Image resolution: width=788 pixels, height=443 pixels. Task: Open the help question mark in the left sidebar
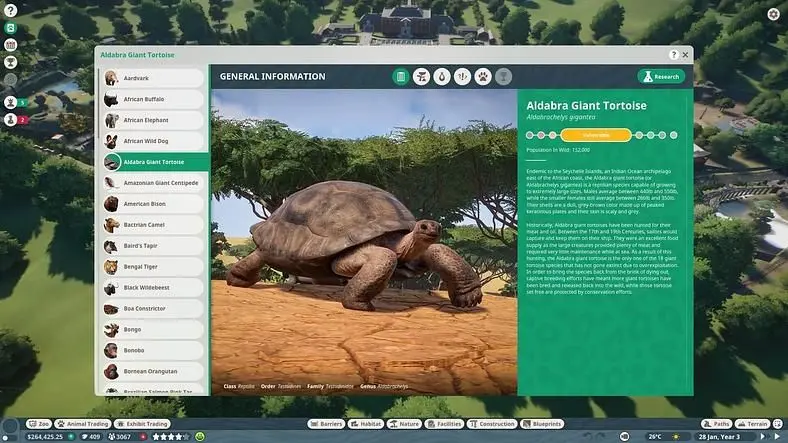tap(11, 10)
